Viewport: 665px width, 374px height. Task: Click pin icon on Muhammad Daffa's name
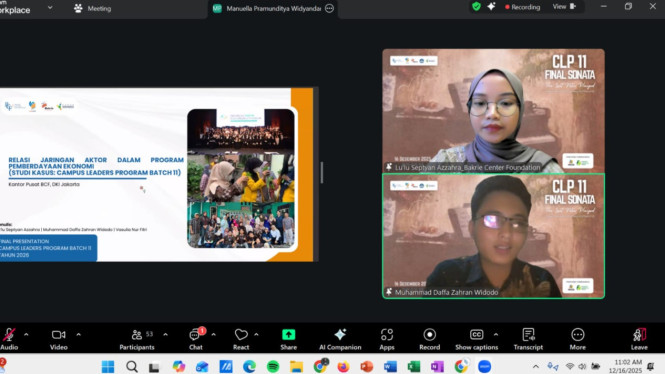pyautogui.click(x=389, y=292)
